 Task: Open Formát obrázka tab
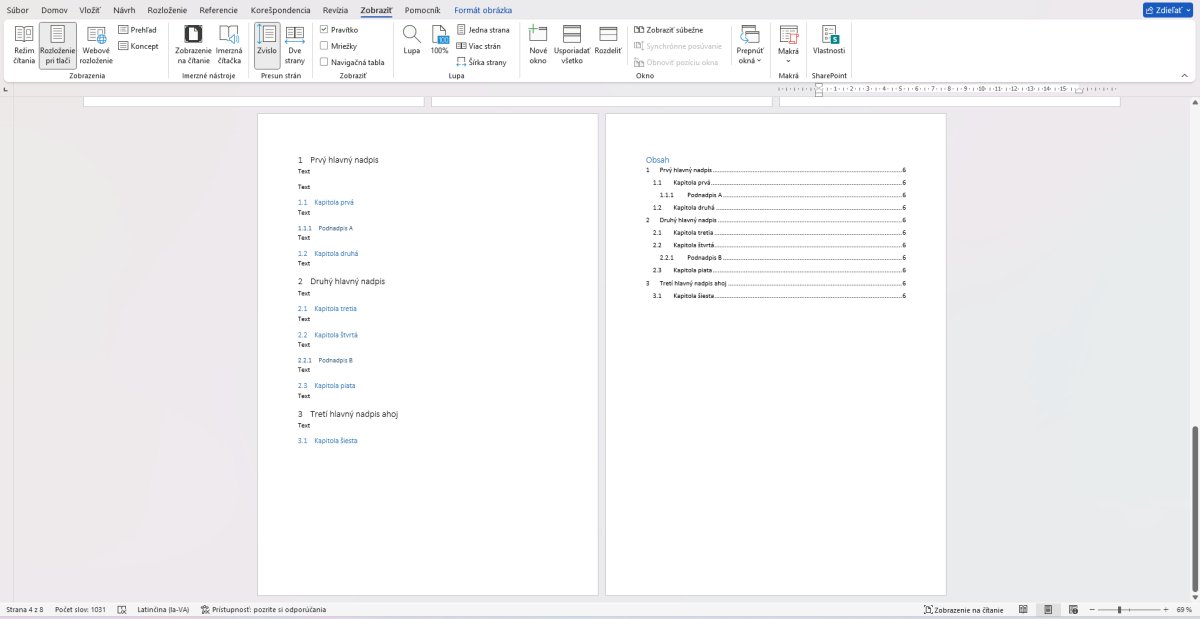[x=483, y=9]
